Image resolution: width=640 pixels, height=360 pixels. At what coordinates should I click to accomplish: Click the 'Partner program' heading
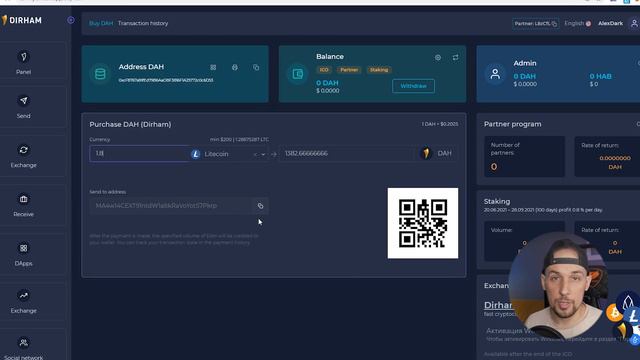513,124
